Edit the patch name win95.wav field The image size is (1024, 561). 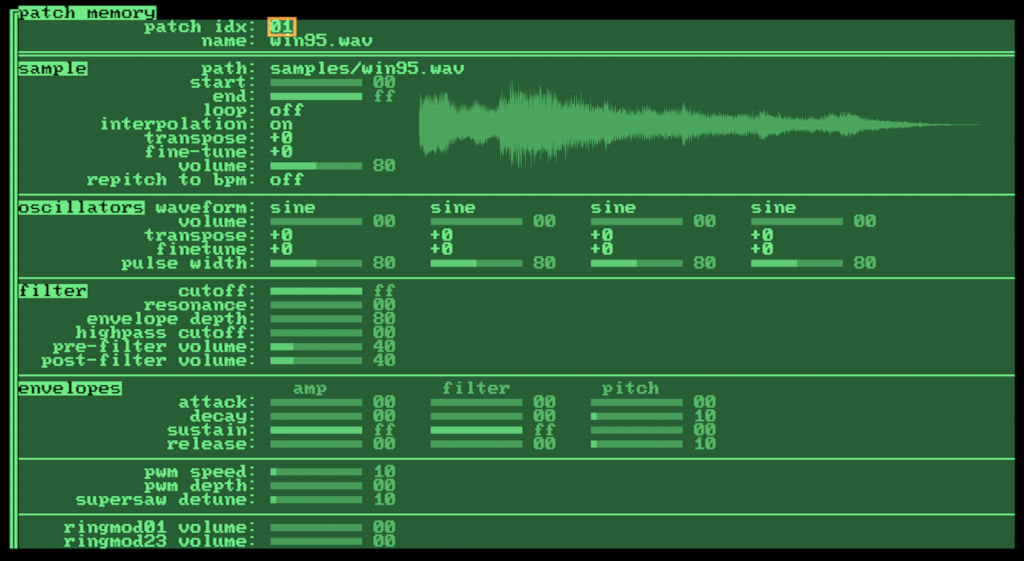[x=321, y=41]
